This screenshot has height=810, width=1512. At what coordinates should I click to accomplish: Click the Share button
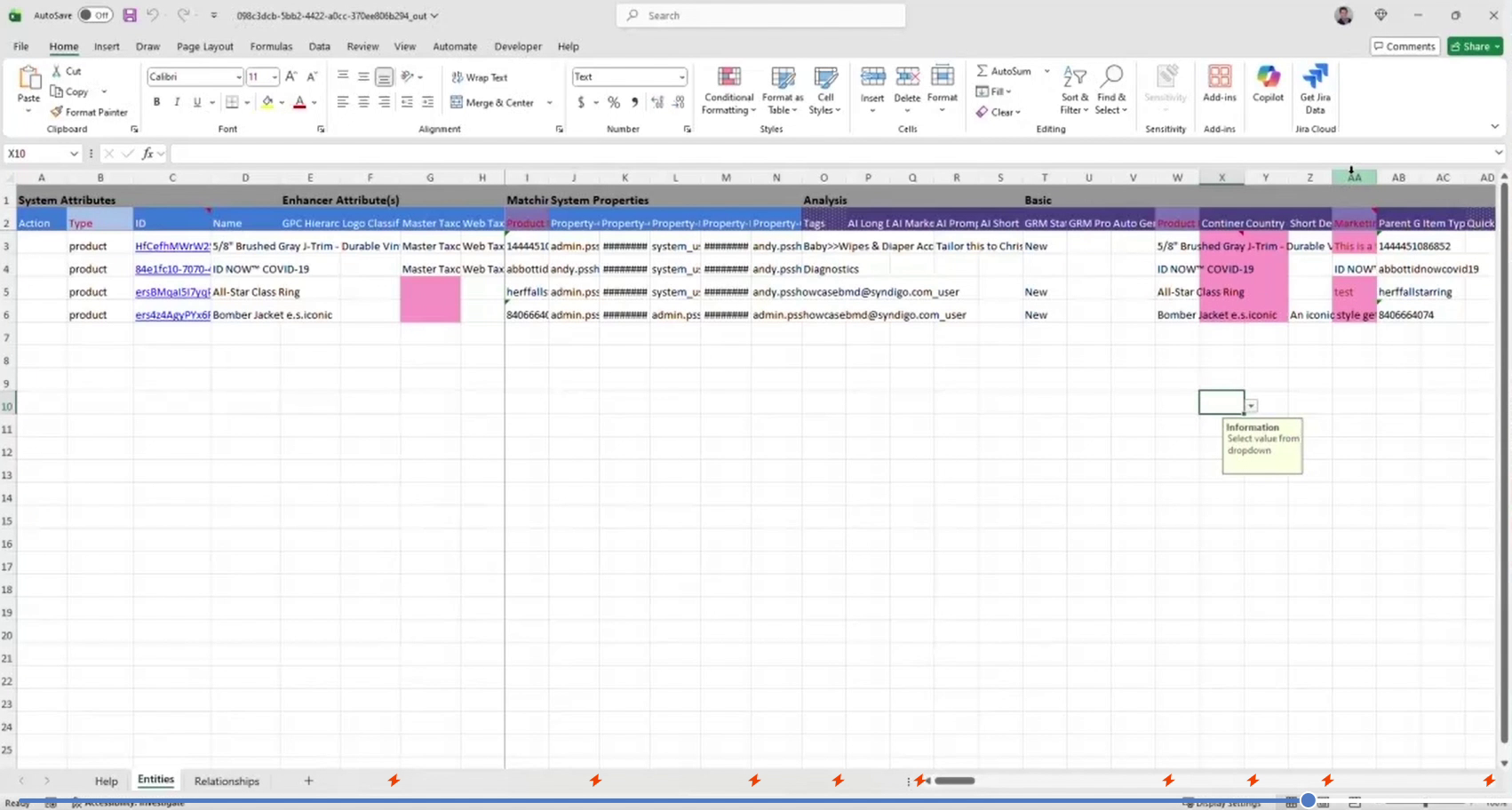[x=1474, y=45]
